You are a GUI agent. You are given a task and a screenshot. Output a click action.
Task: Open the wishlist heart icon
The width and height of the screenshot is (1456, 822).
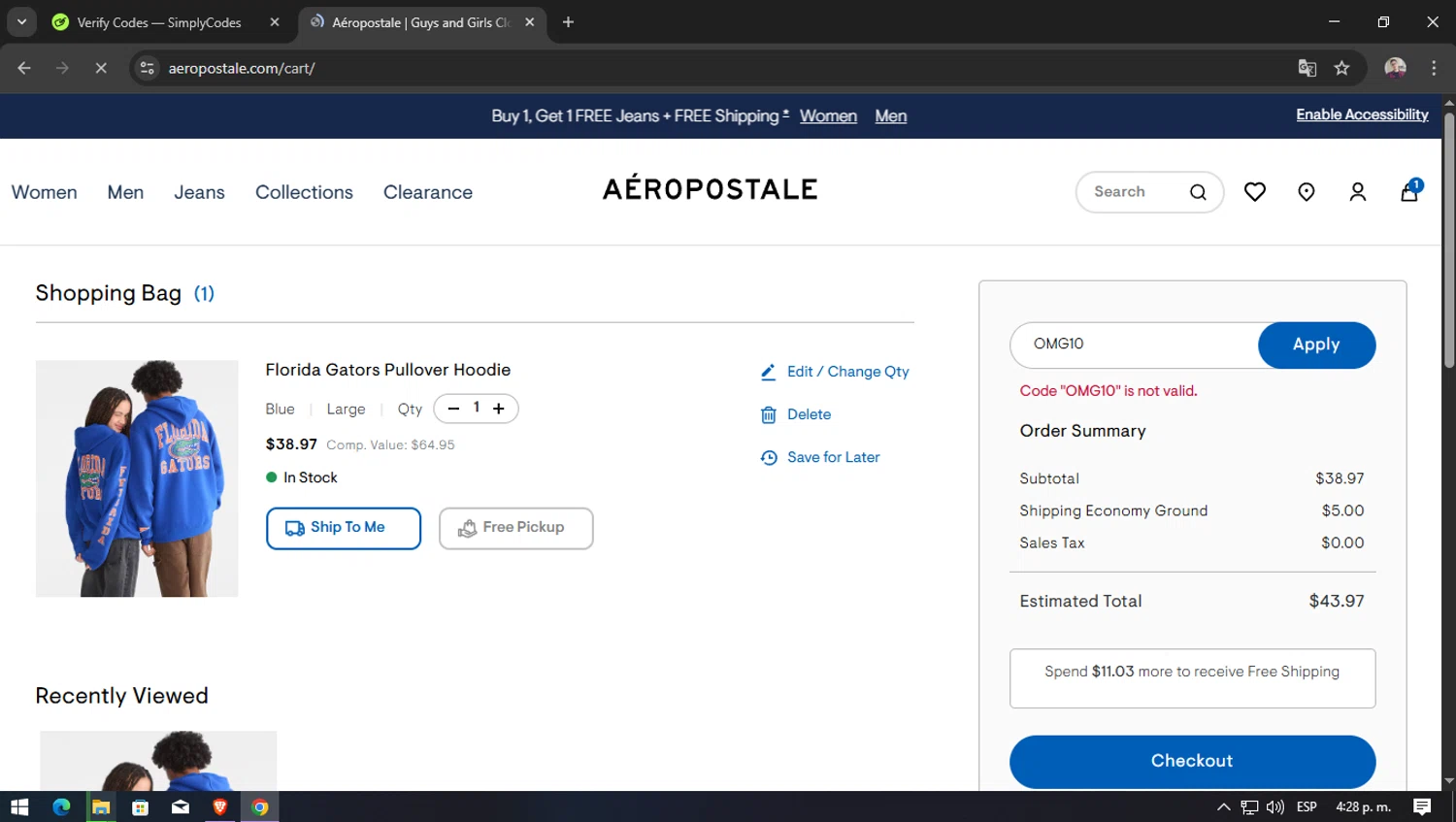click(x=1255, y=192)
